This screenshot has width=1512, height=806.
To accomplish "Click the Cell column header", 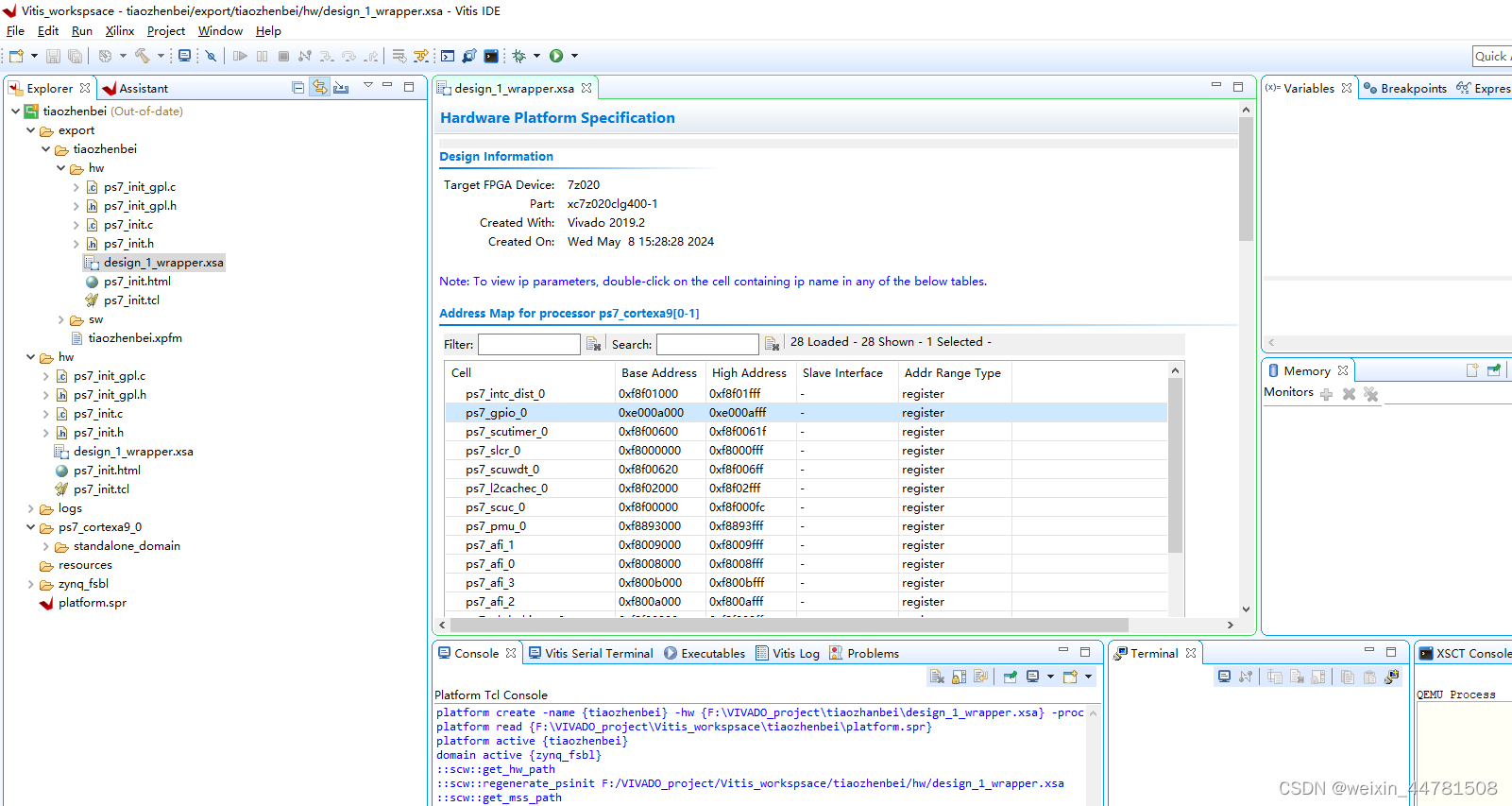I will (530, 373).
